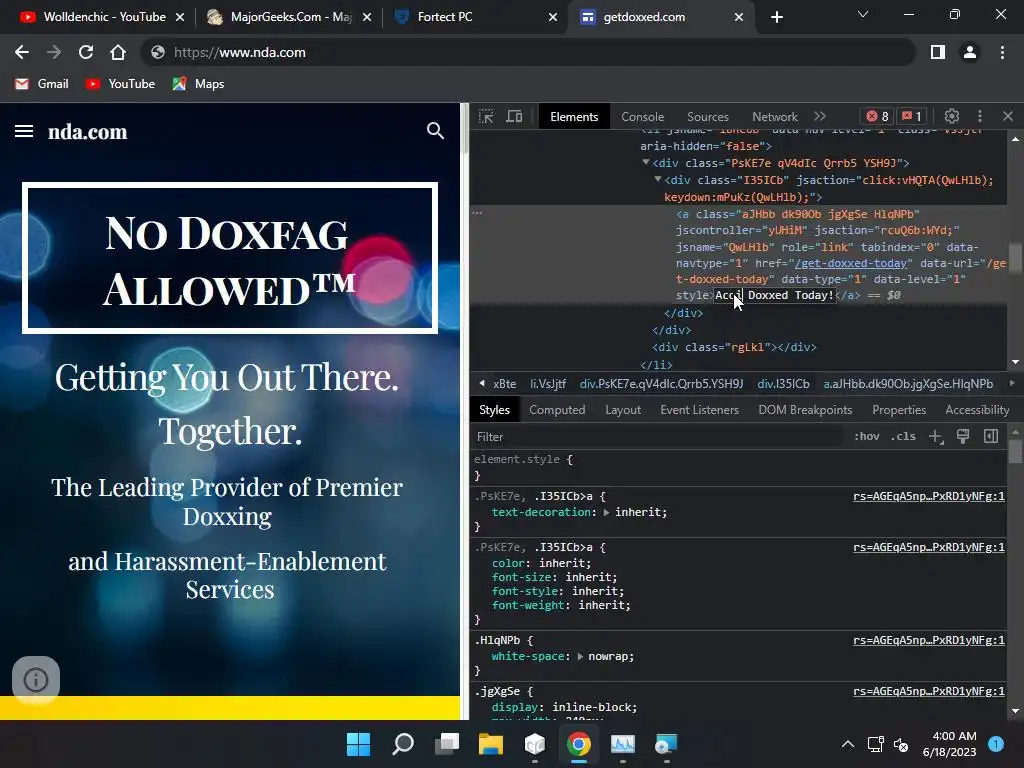Open stylesheet link beside .jgXgSe rule
This screenshot has height=768, width=1024.
(x=929, y=692)
